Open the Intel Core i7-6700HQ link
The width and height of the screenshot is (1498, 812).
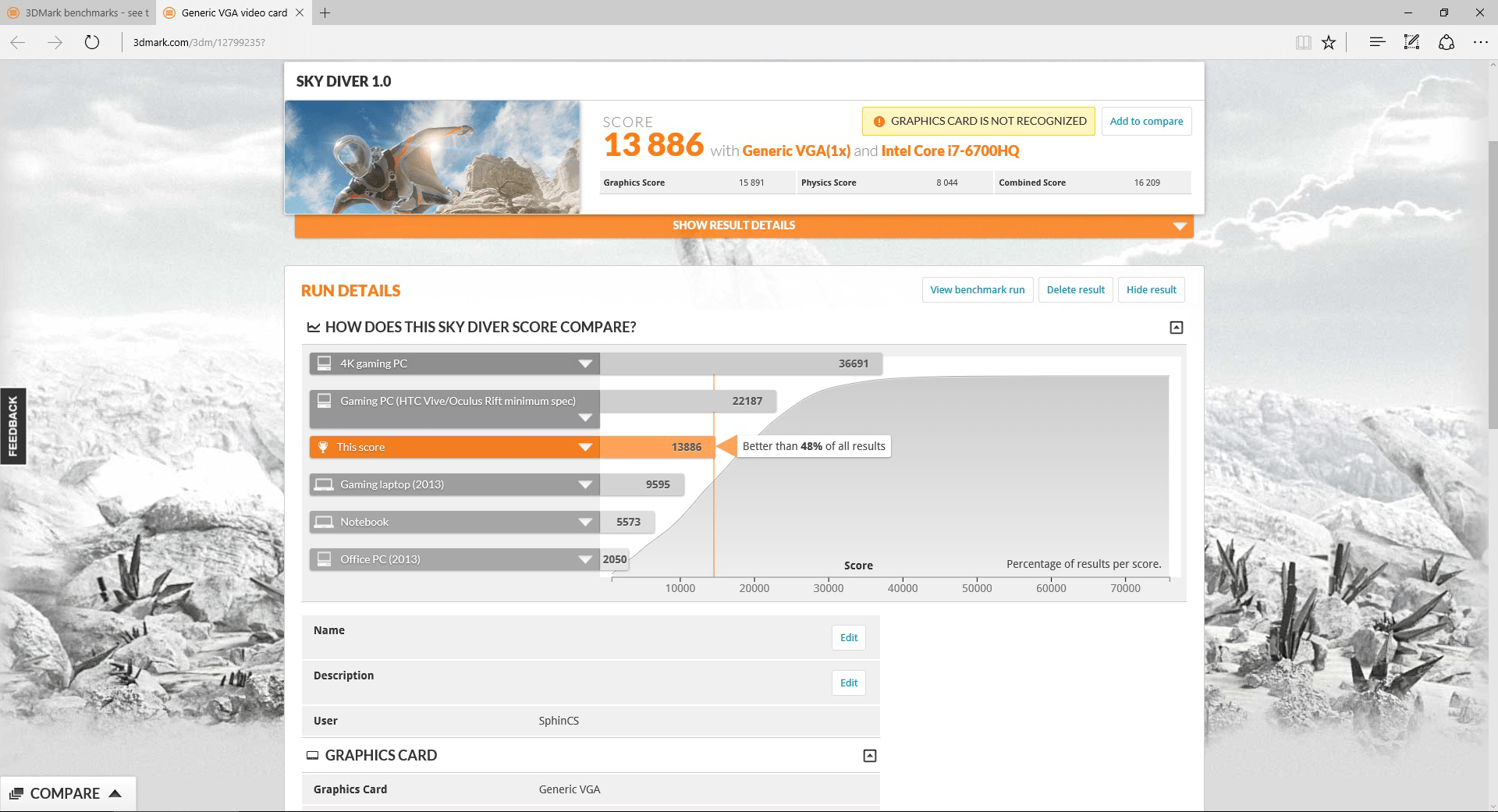(950, 151)
